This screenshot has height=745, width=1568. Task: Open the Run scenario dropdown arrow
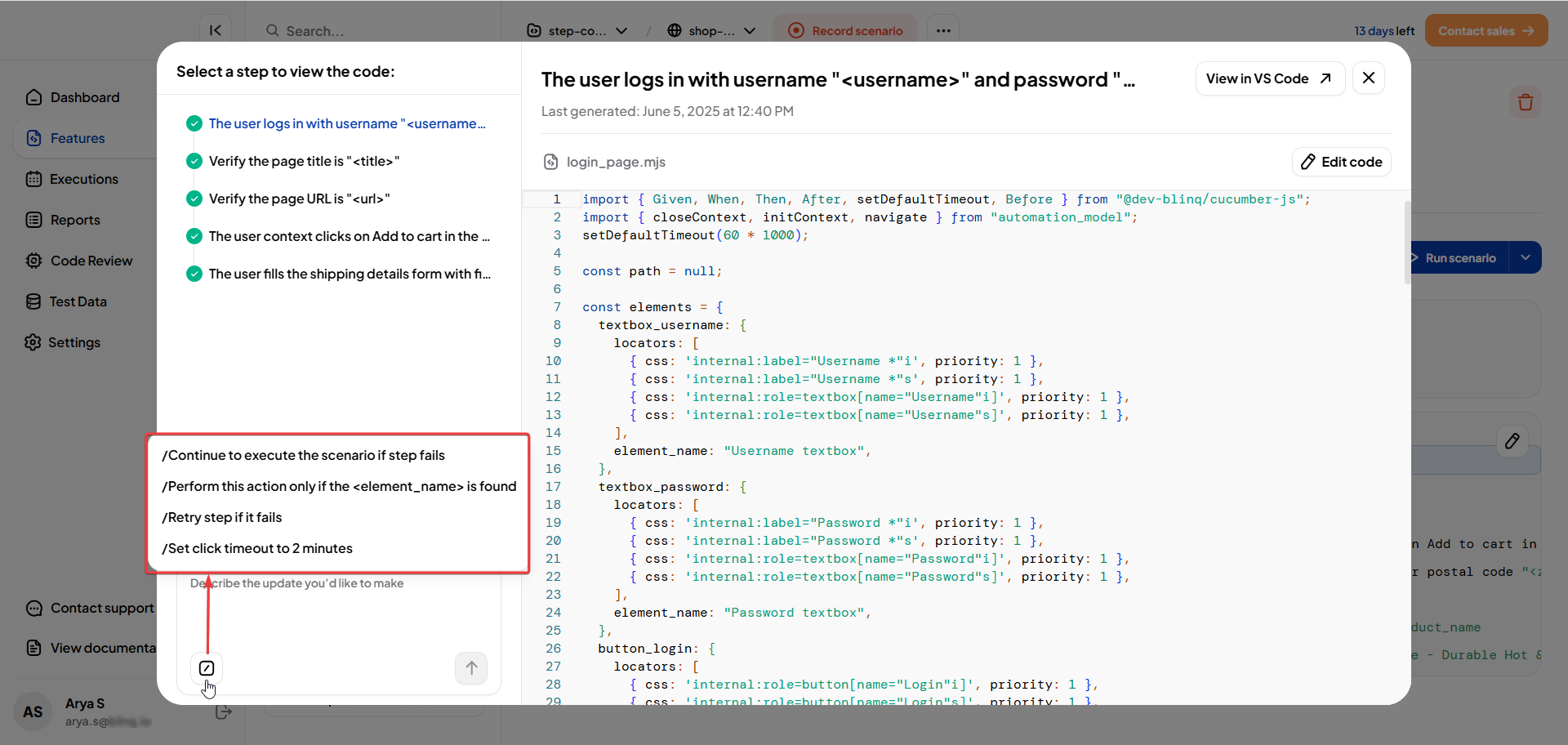1525,258
